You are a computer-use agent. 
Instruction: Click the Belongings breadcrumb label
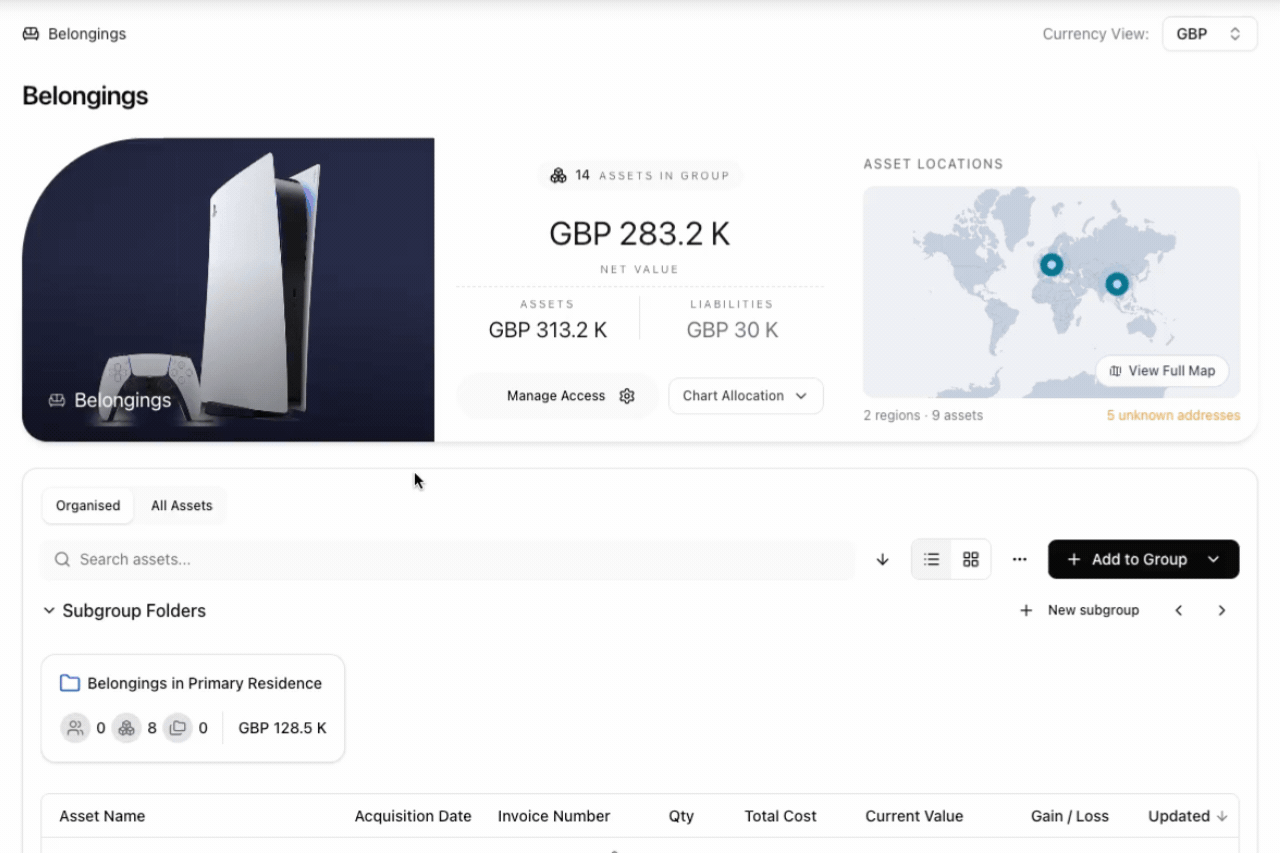pyautogui.click(x=87, y=34)
